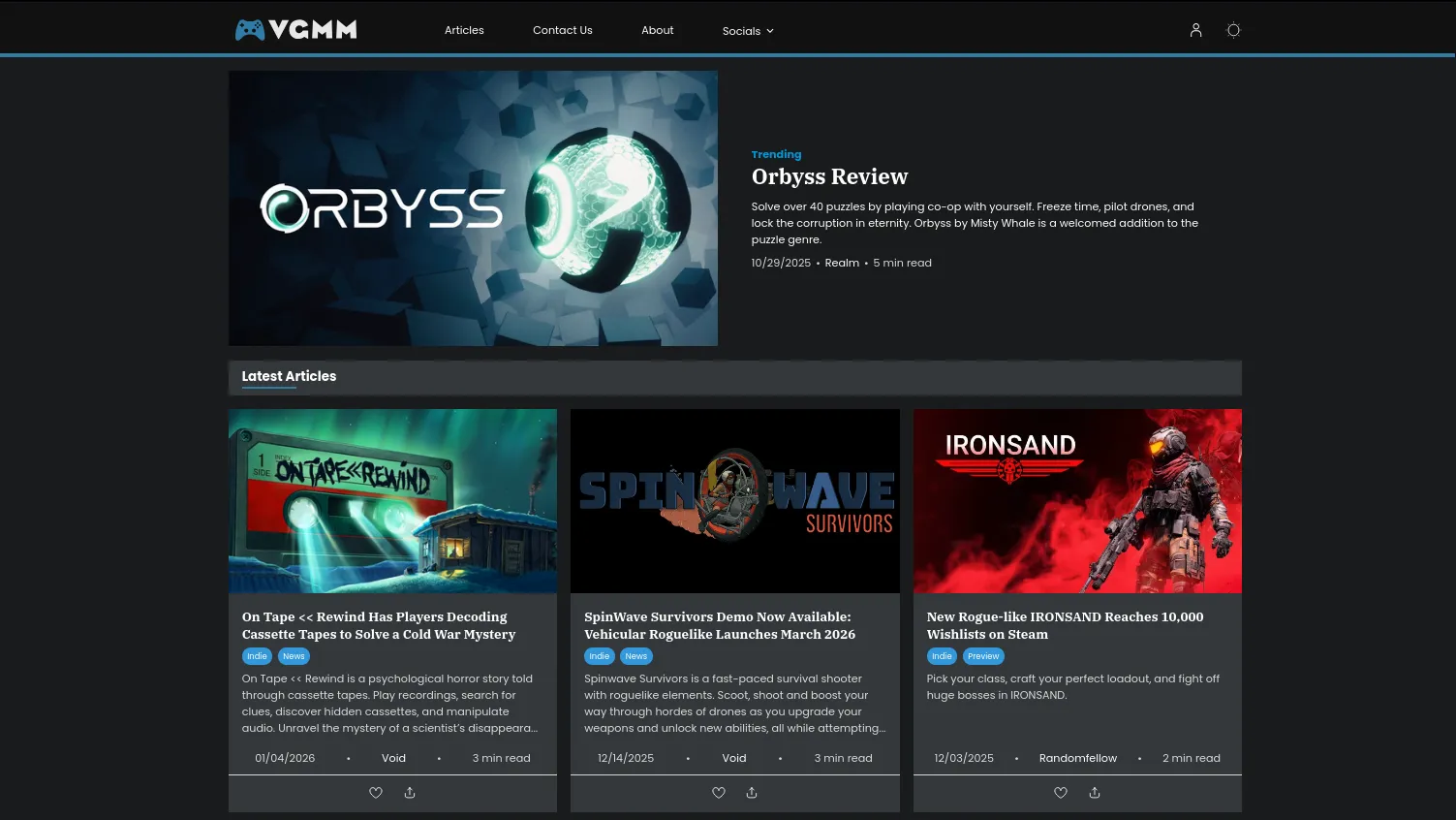Open the user account icon
1456x820 pixels.
coord(1195,30)
